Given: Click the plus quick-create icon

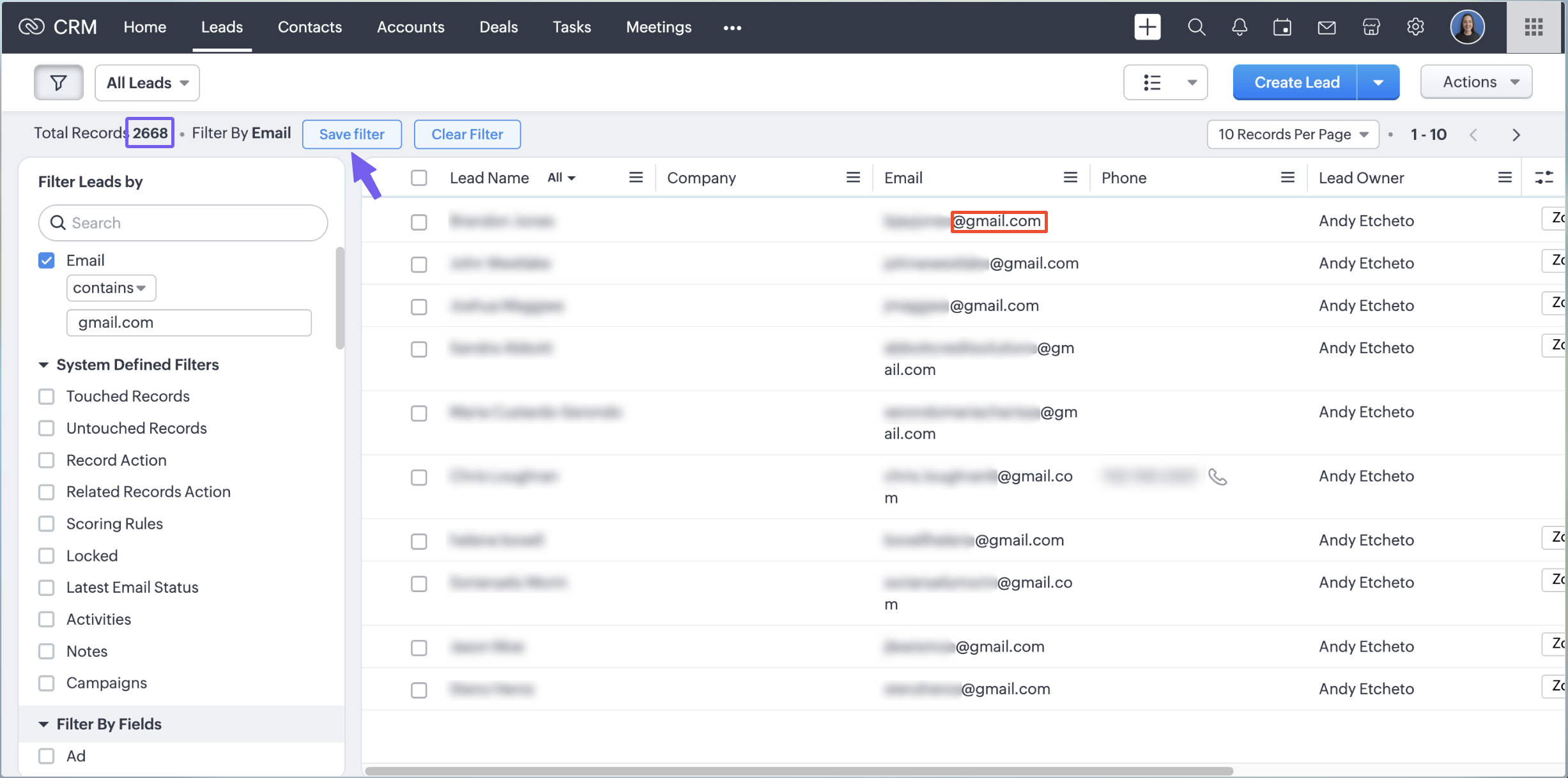Looking at the screenshot, I should tap(1147, 27).
